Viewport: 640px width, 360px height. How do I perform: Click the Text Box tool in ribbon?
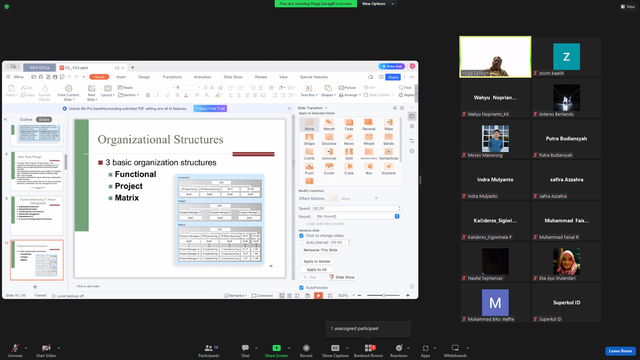[x=309, y=91]
